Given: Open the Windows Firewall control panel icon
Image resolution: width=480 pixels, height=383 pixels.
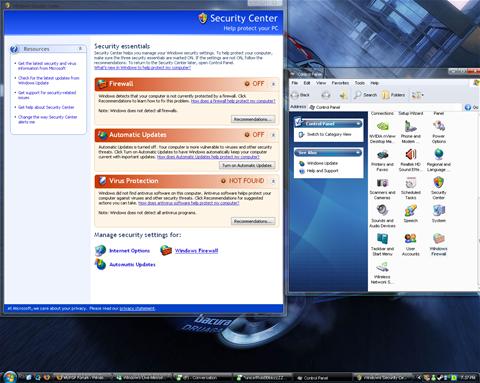Looking at the screenshot, I should click(x=439, y=244).
